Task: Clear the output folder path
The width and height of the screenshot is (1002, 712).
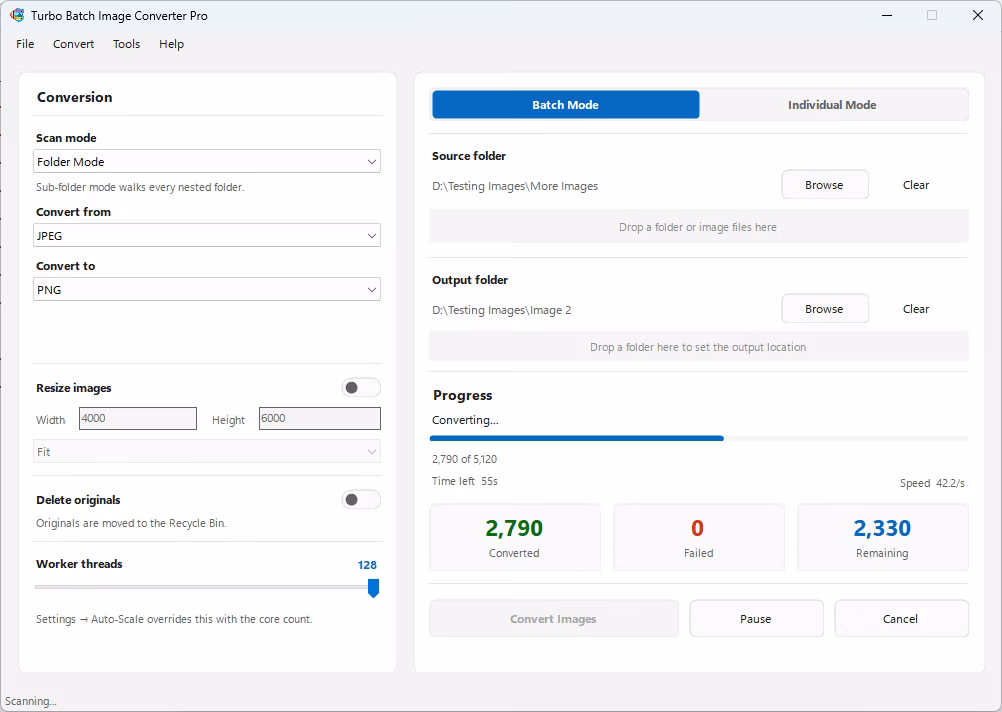Action: coord(916,309)
